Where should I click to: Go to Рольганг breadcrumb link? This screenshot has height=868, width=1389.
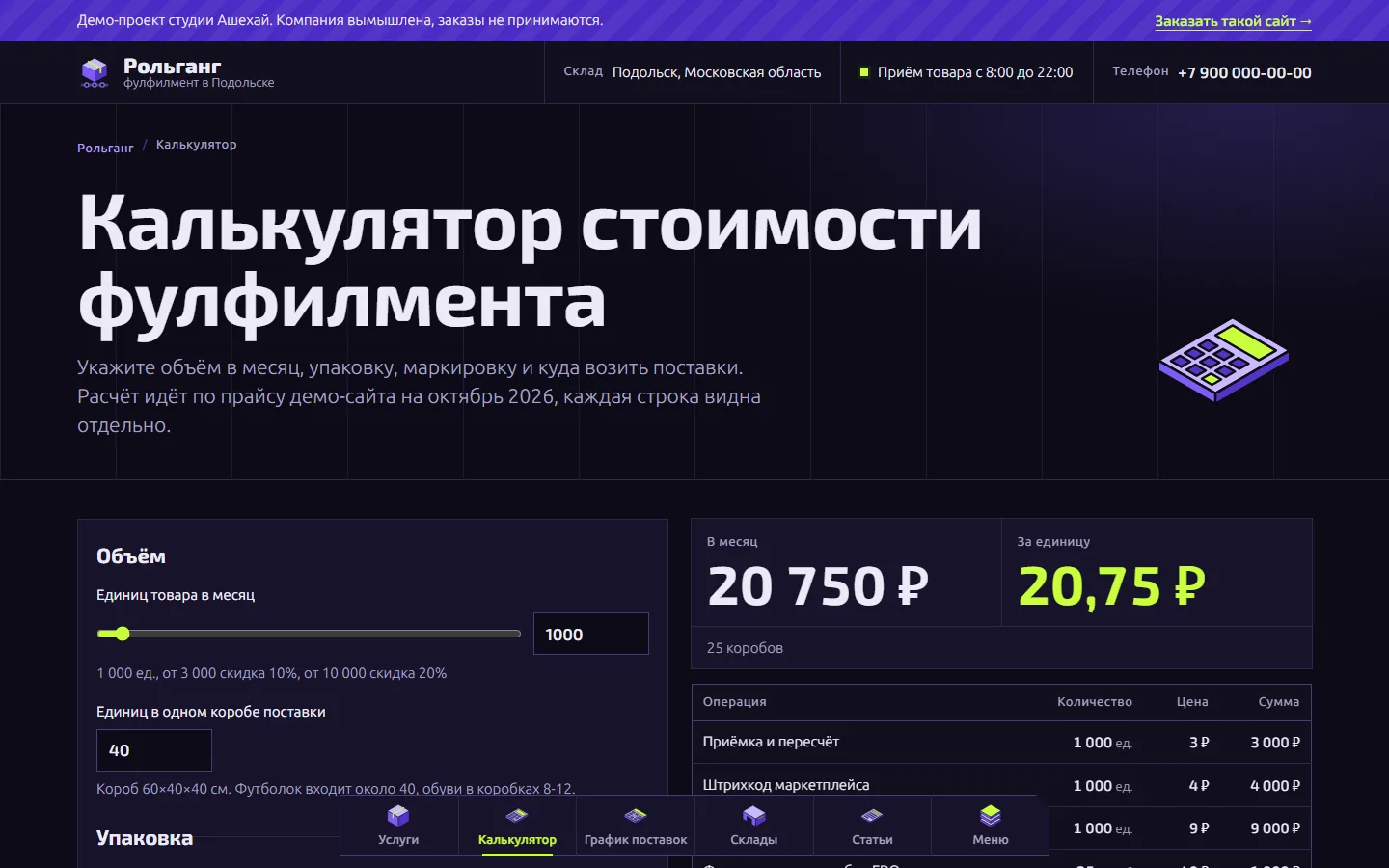(105, 148)
